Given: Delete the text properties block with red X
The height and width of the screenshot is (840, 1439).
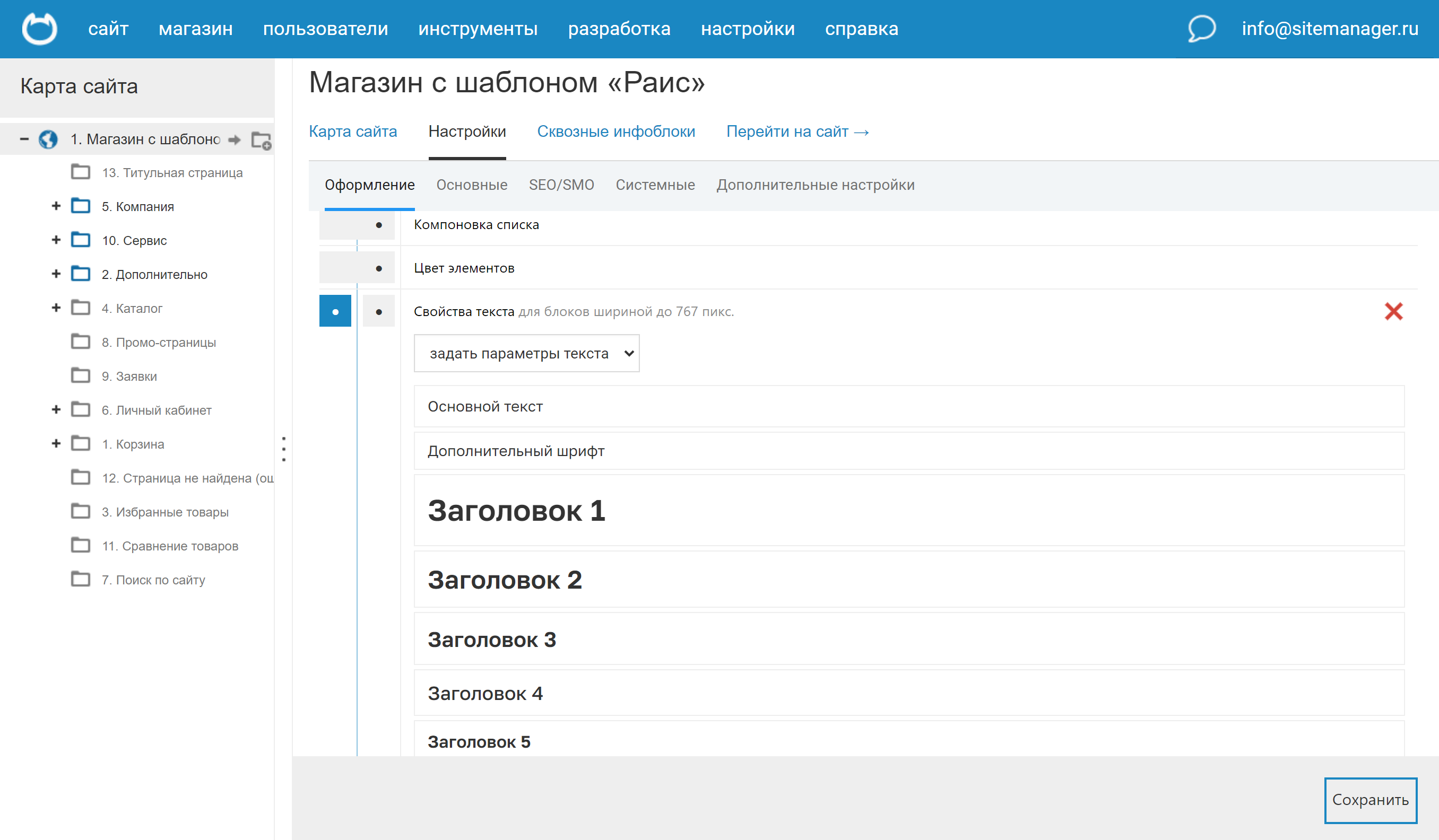Looking at the screenshot, I should (x=1393, y=311).
